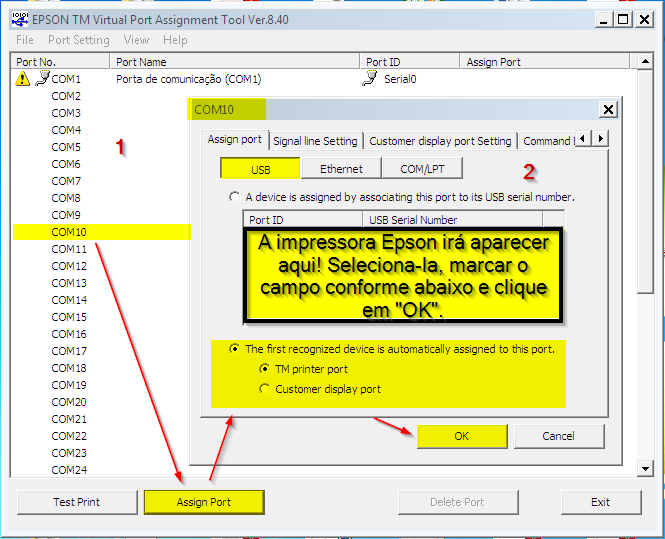Click the Delete Port button

coord(458,502)
